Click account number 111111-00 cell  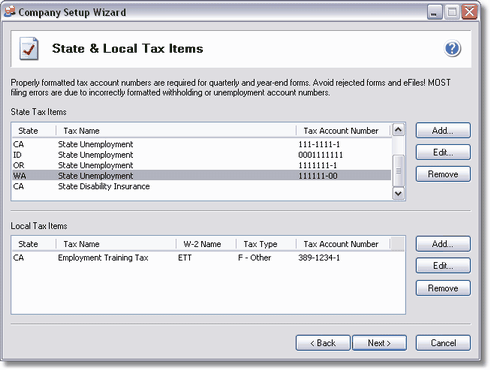pyautogui.click(x=318, y=176)
